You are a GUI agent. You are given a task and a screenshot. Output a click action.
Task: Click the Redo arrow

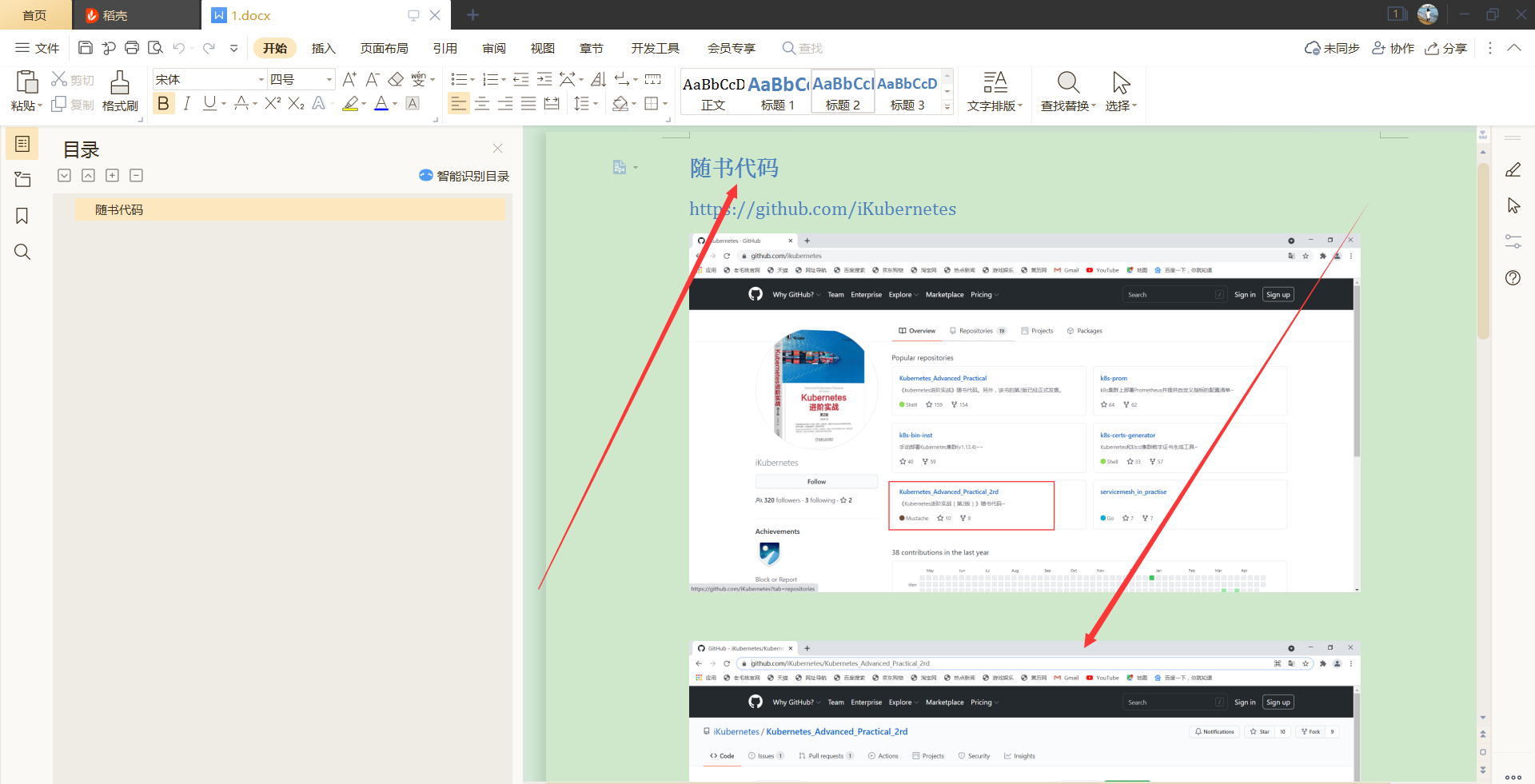pos(209,48)
